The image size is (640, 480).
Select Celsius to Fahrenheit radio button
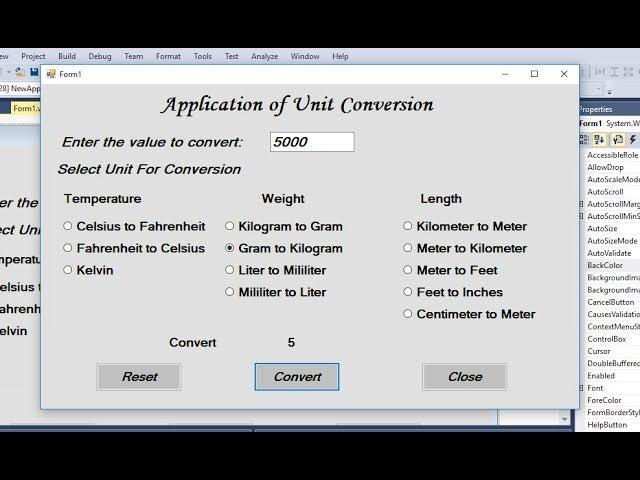click(68, 227)
